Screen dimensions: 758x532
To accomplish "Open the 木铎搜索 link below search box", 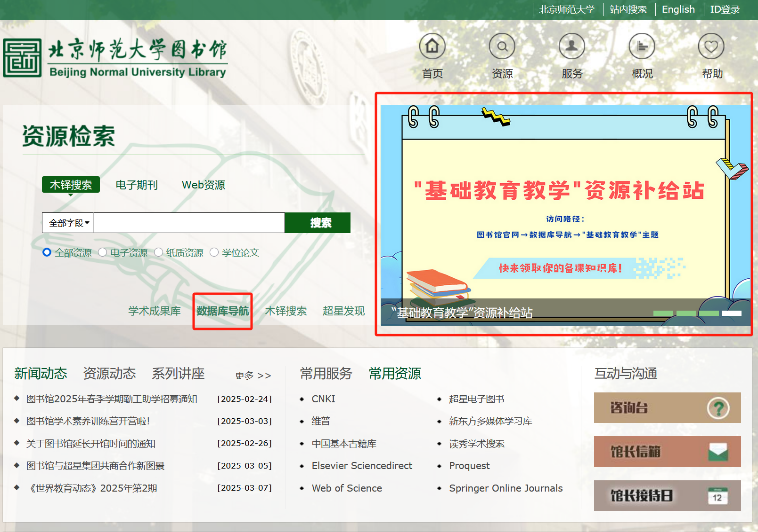I will click(286, 311).
